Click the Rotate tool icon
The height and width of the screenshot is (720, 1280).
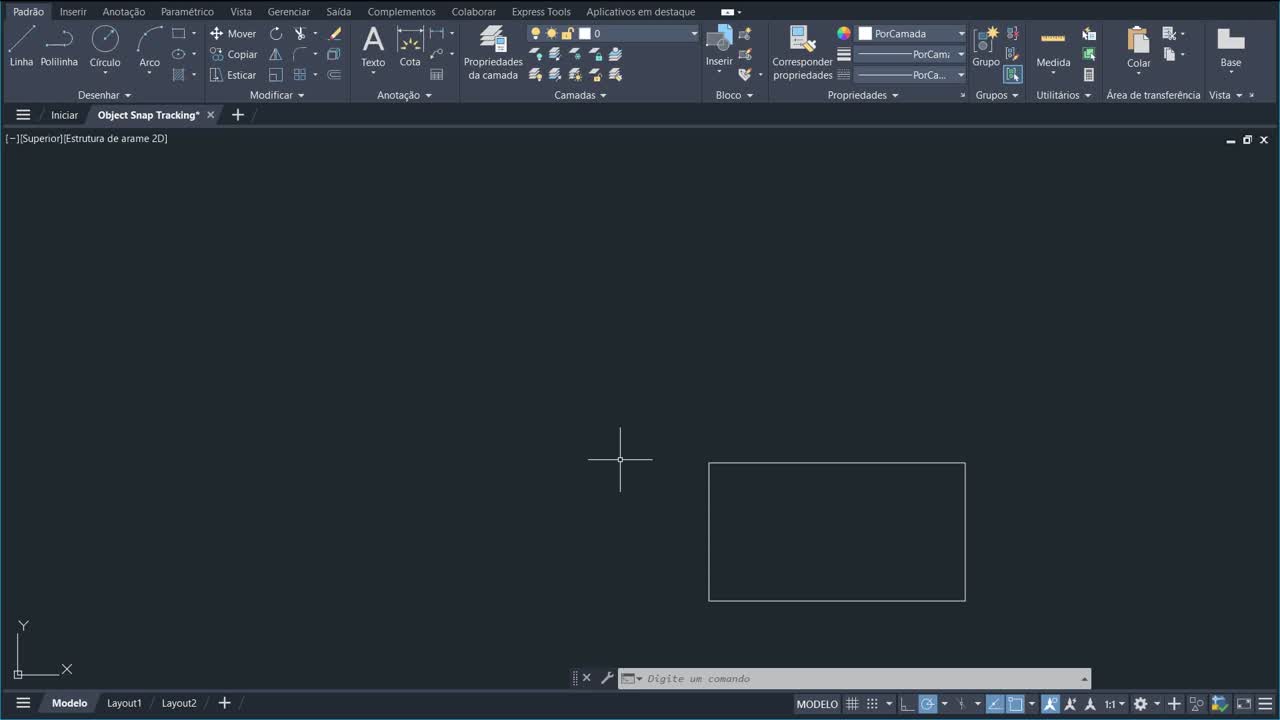click(x=276, y=34)
